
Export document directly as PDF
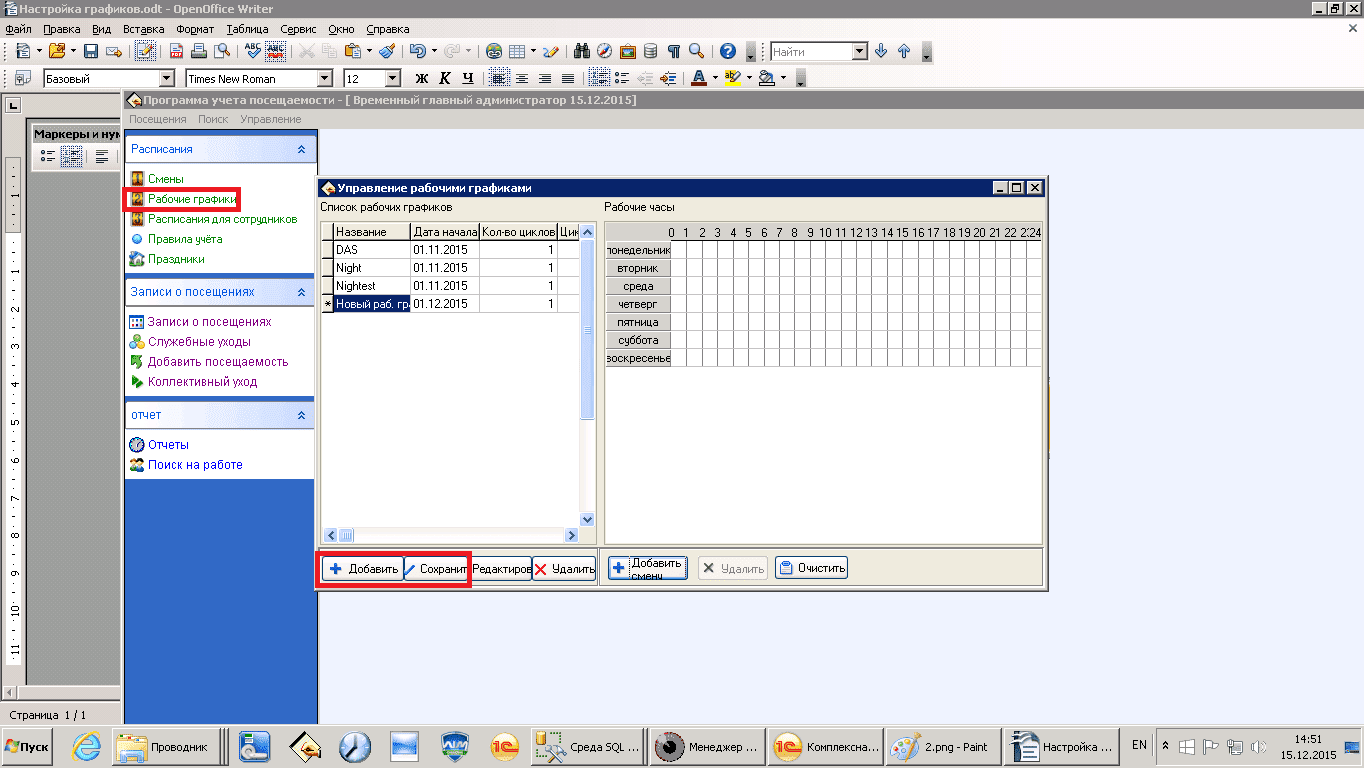point(176,51)
